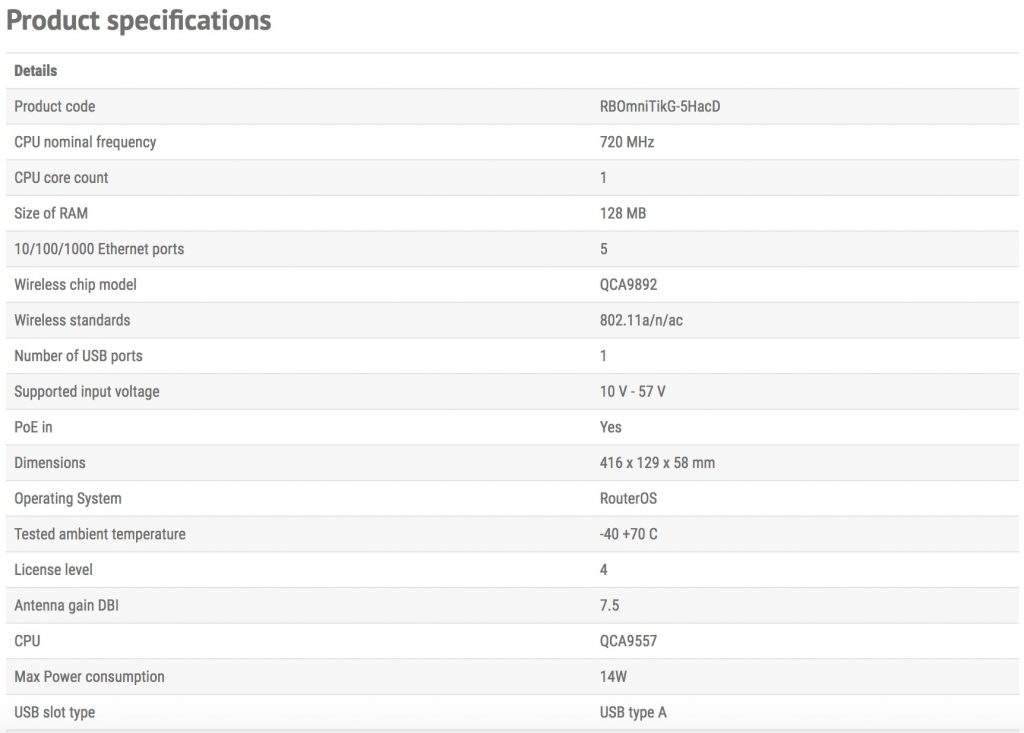Click the CPU core count label

tap(61, 178)
